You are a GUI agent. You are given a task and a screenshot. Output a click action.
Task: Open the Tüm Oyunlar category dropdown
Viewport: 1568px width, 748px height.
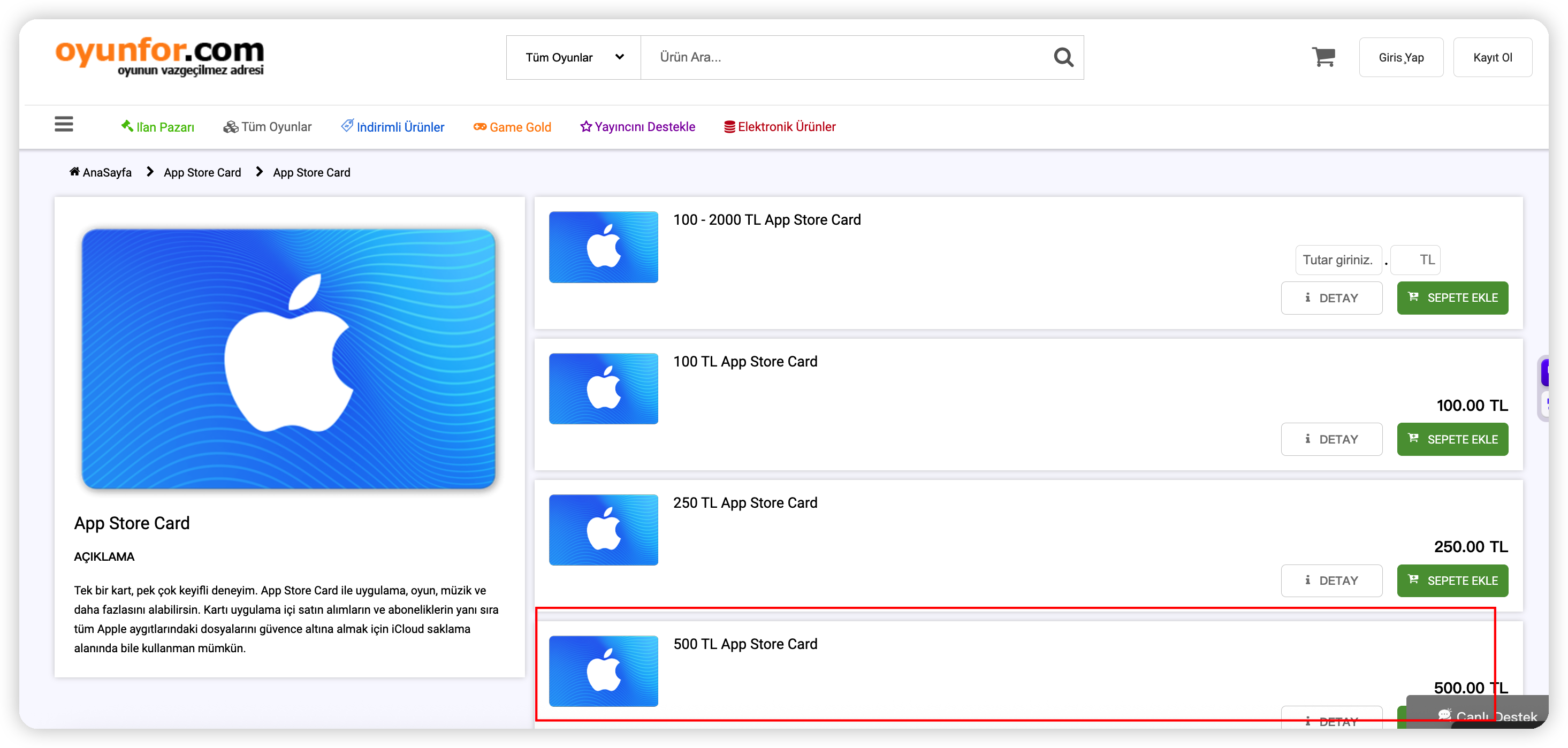tap(573, 57)
